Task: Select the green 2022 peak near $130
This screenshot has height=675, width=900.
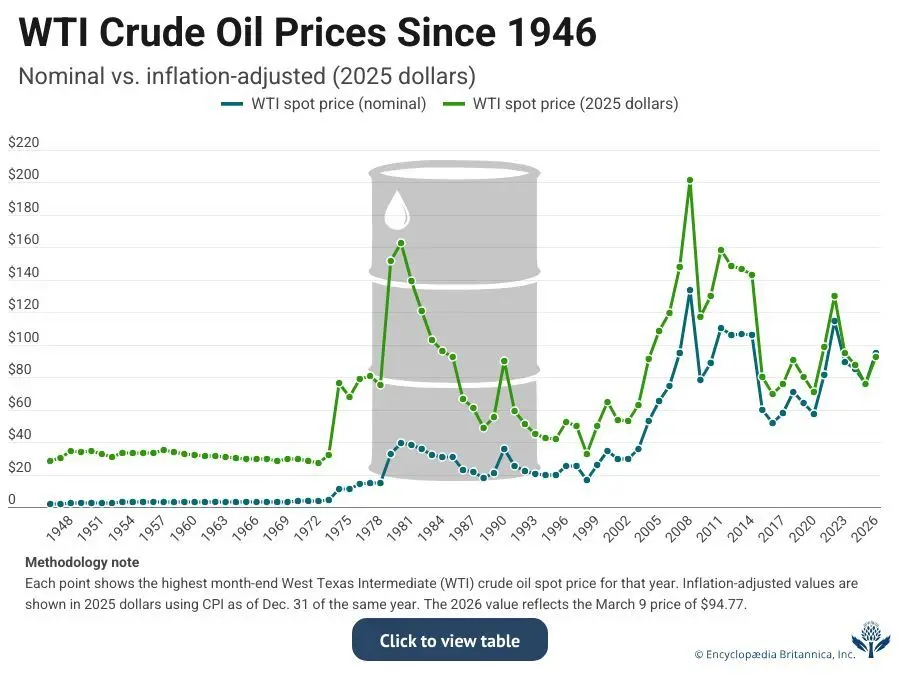Action: [835, 296]
